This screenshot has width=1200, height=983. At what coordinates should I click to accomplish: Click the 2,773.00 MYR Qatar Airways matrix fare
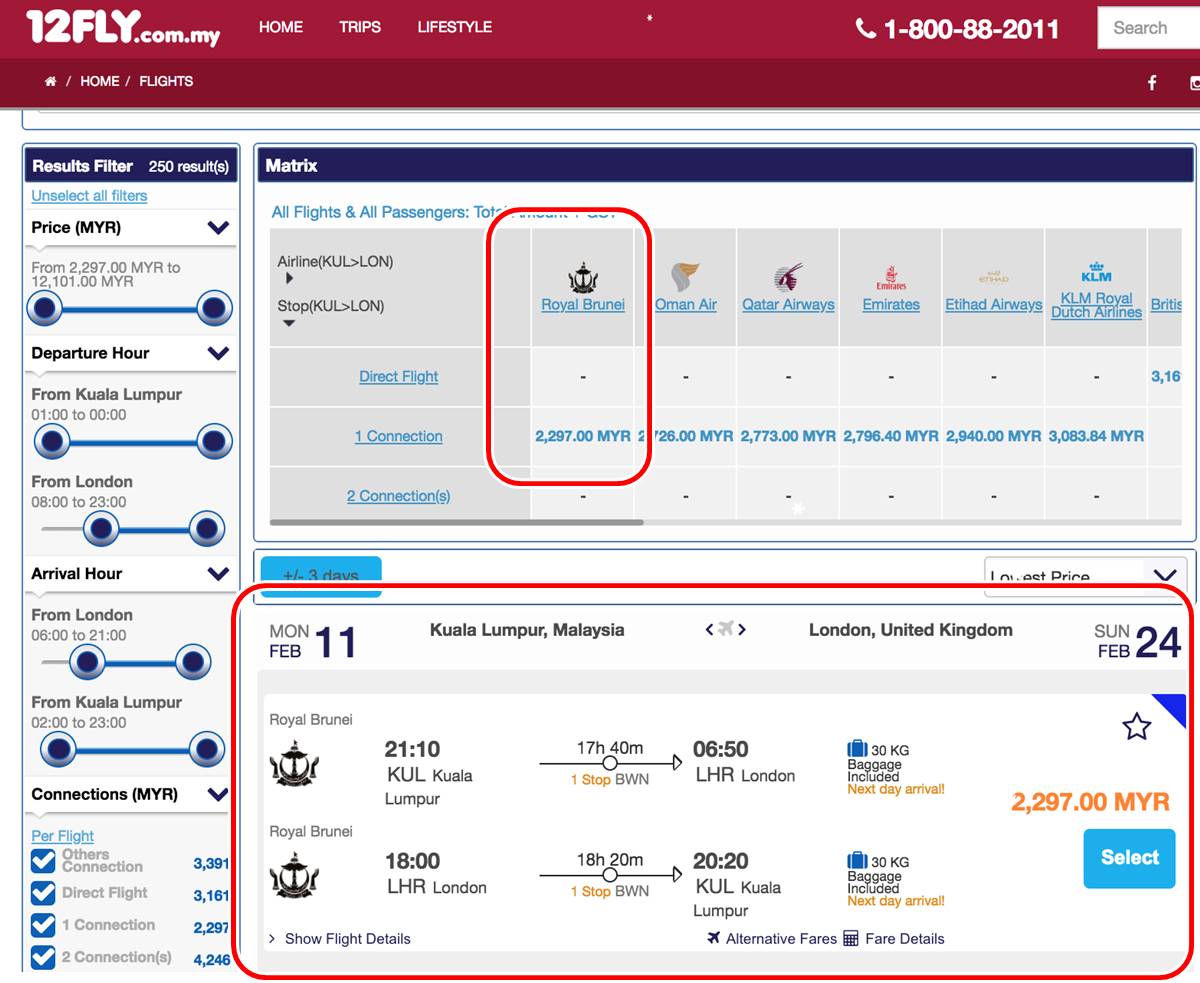pyautogui.click(x=788, y=436)
